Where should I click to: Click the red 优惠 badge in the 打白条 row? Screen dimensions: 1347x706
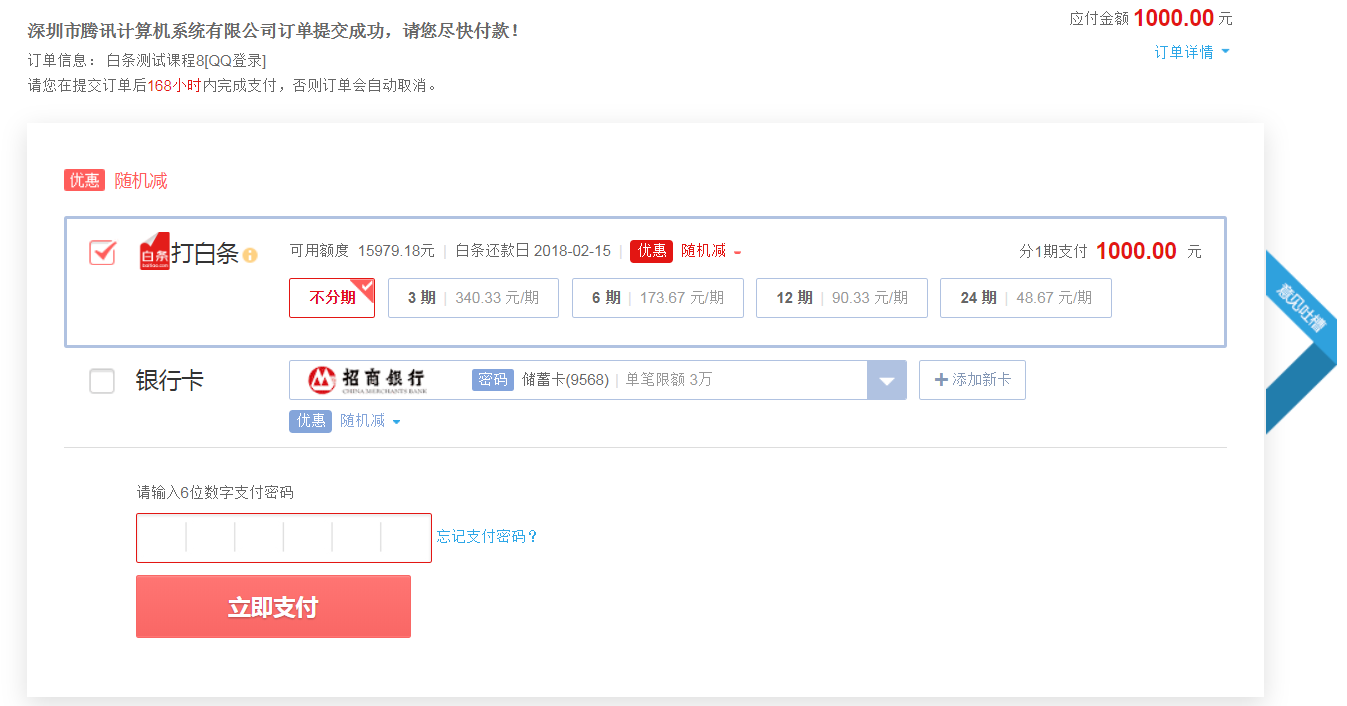(x=651, y=251)
